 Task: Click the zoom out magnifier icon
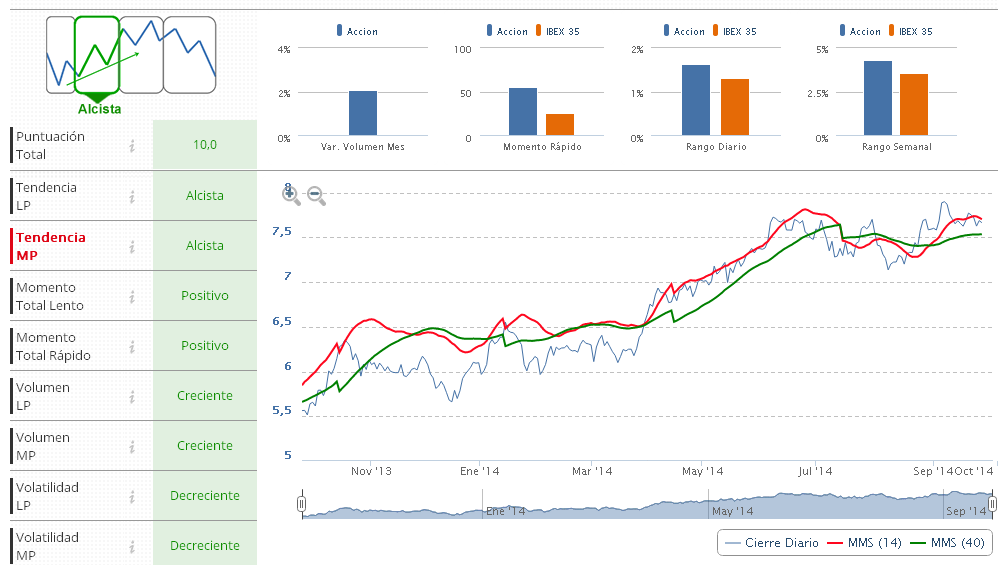click(x=316, y=196)
